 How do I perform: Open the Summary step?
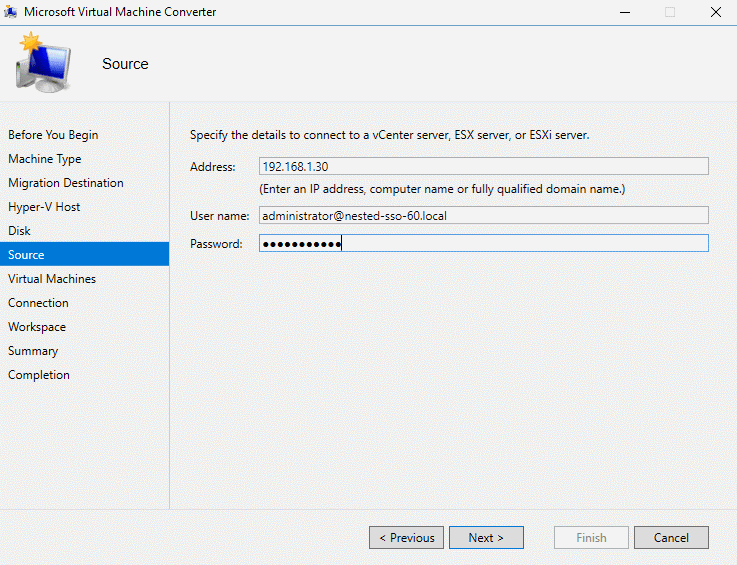coord(33,351)
